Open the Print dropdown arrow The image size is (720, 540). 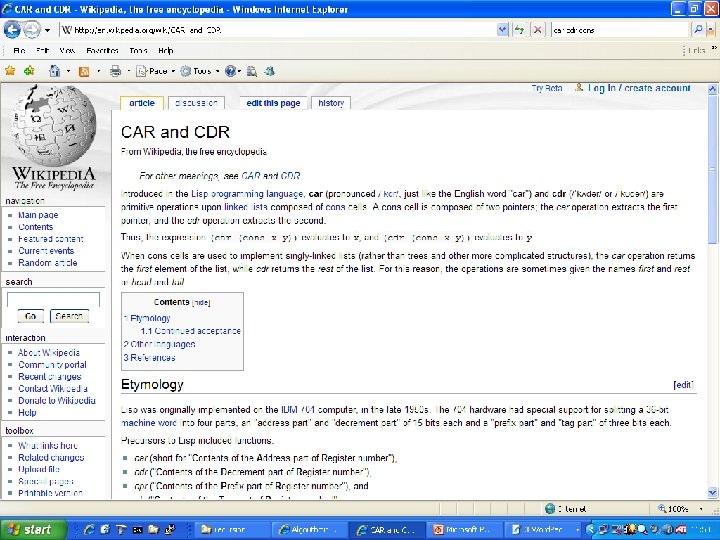[x=129, y=71]
